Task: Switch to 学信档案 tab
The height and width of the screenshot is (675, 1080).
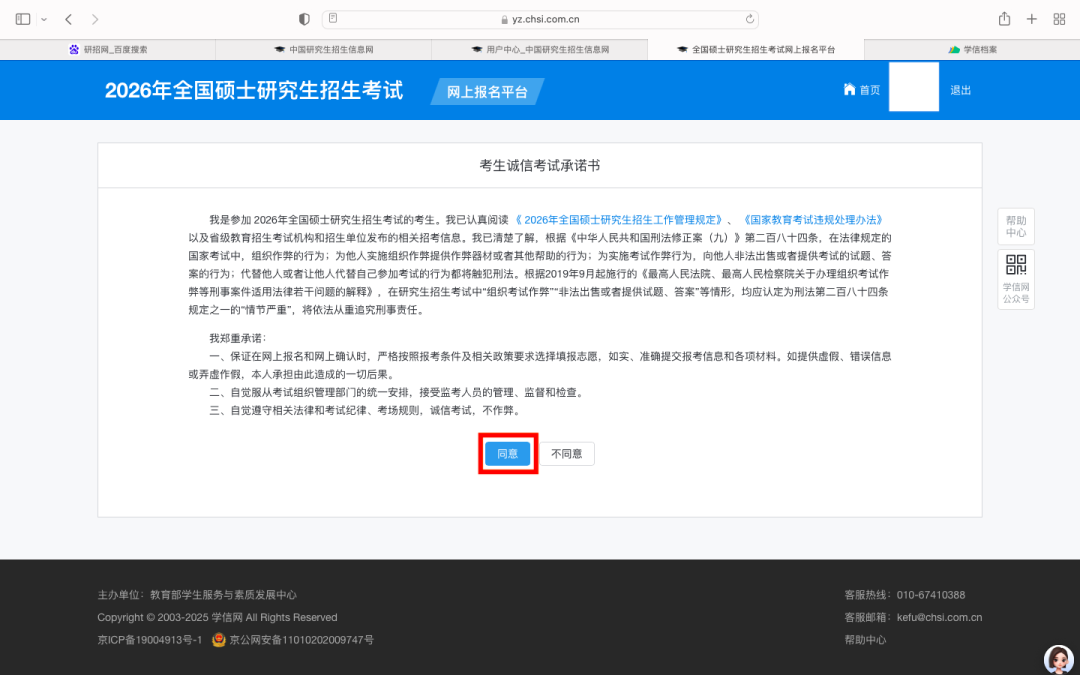Action: pos(972,49)
